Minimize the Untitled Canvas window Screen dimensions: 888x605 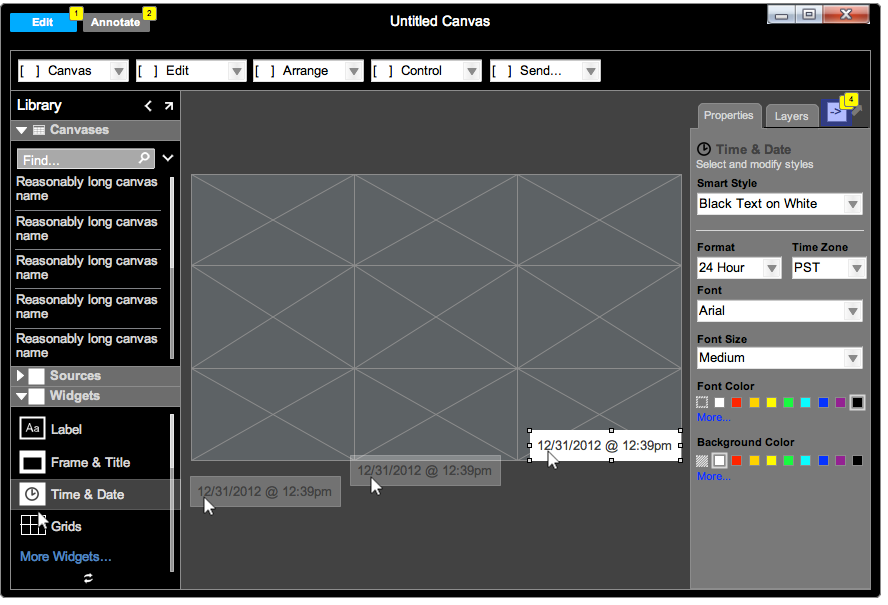pyautogui.click(x=782, y=15)
